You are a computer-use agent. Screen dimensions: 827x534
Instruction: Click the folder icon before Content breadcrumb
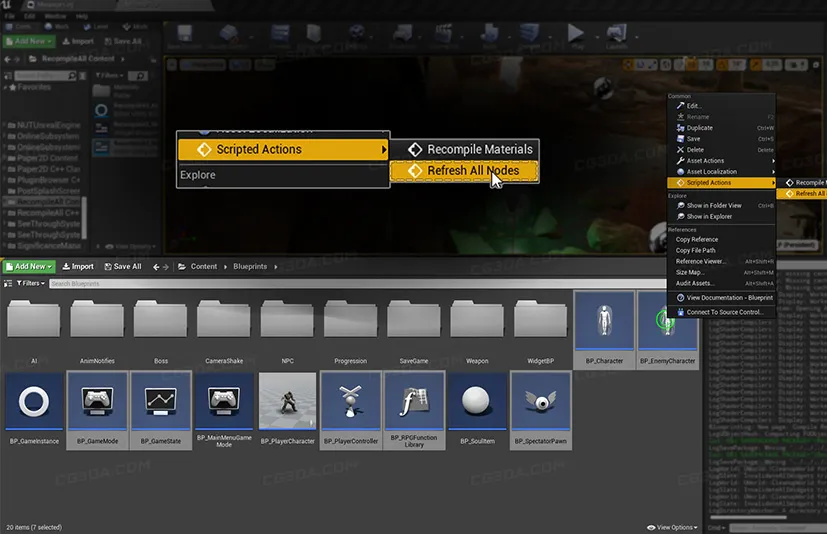pos(182,267)
